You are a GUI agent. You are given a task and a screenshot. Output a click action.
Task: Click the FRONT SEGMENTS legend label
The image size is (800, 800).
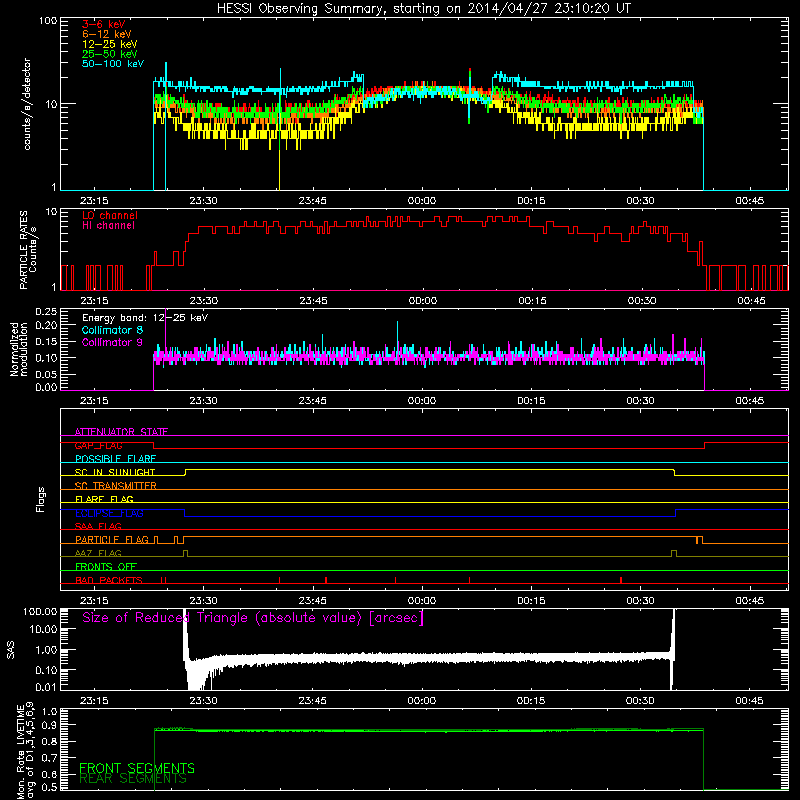click(x=137, y=768)
